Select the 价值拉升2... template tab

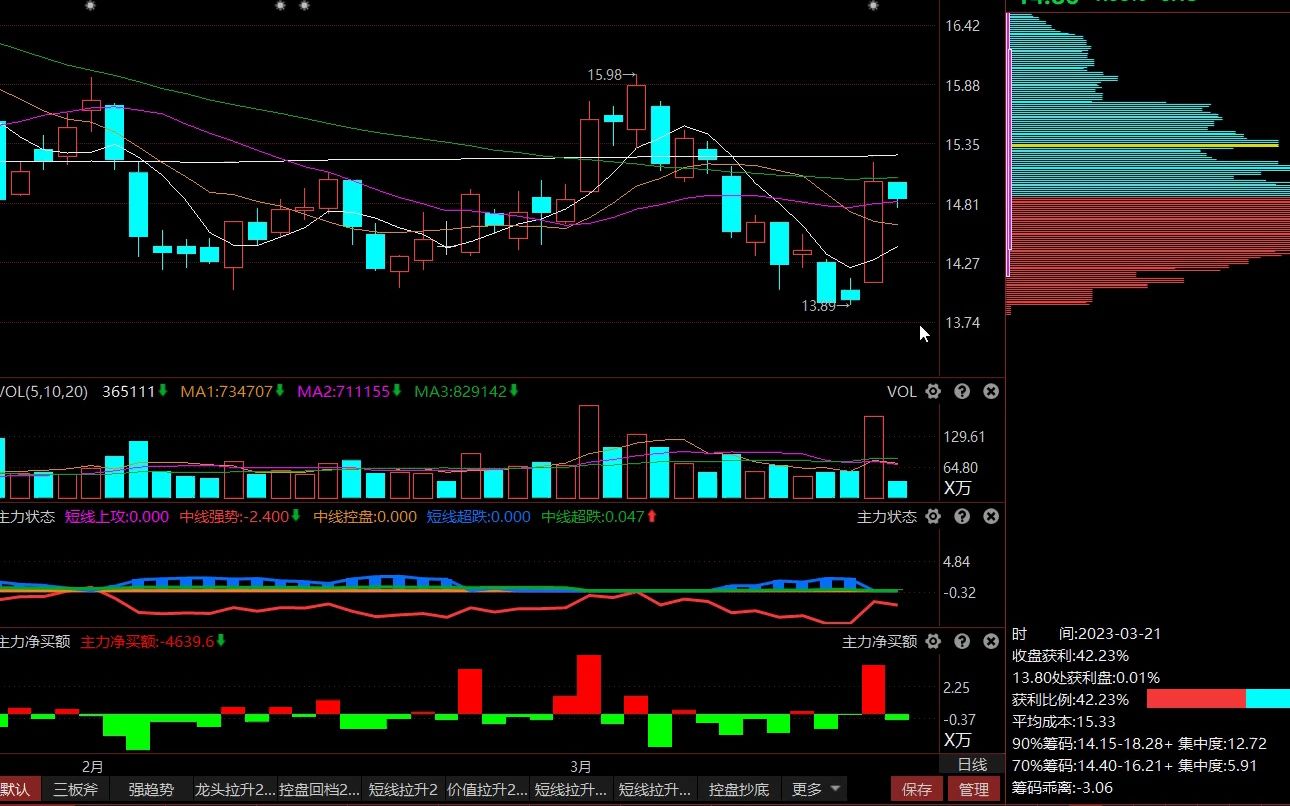(487, 789)
